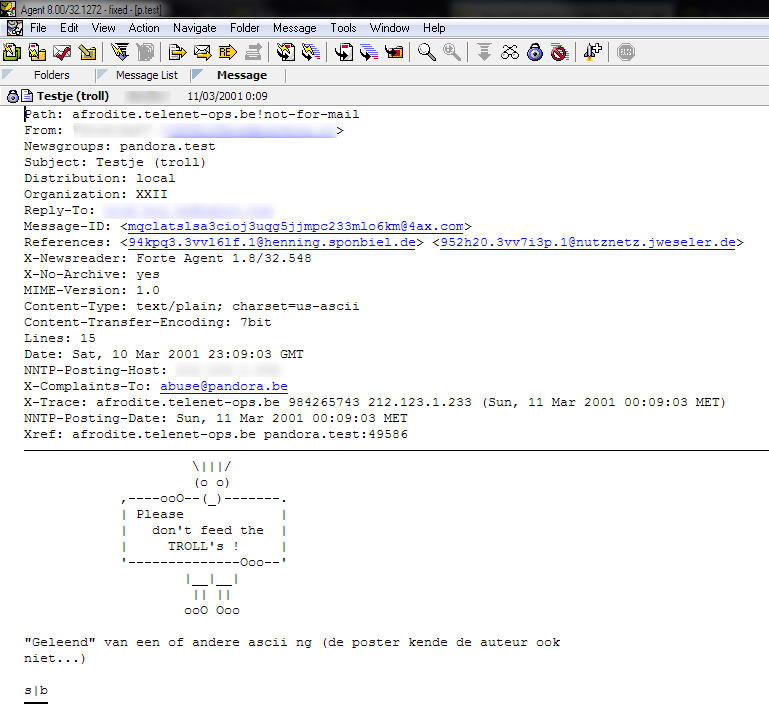769x728 pixels.
Task: Switch to the Message pane tab
Action: click(242, 75)
